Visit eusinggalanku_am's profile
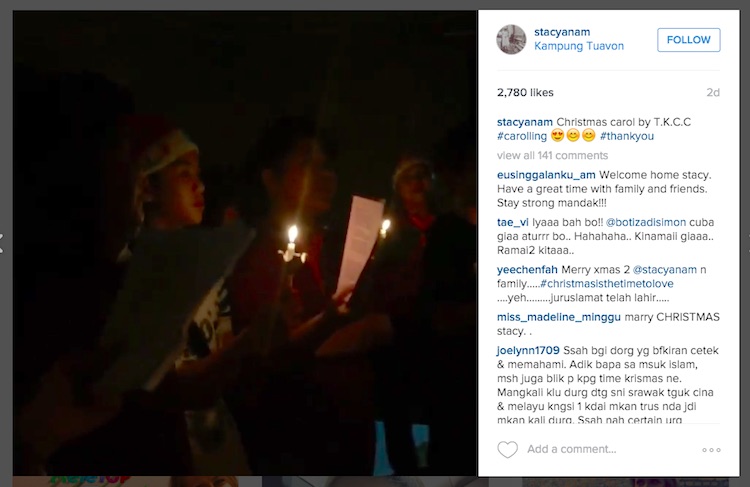 pos(546,175)
